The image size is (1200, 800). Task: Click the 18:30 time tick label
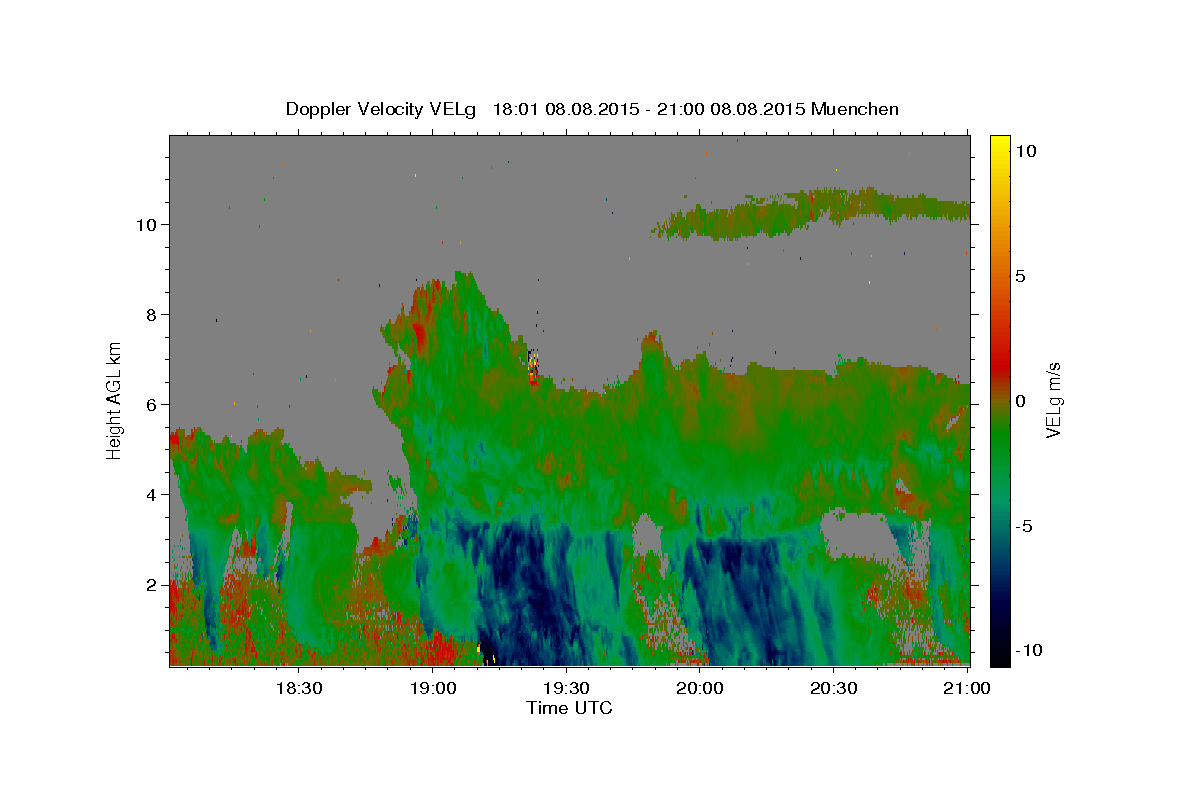tap(298, 689)
